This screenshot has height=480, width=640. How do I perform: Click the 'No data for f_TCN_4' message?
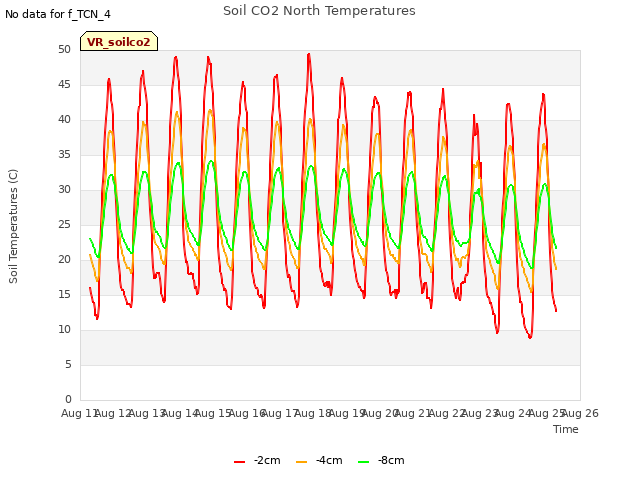(58, 14)
